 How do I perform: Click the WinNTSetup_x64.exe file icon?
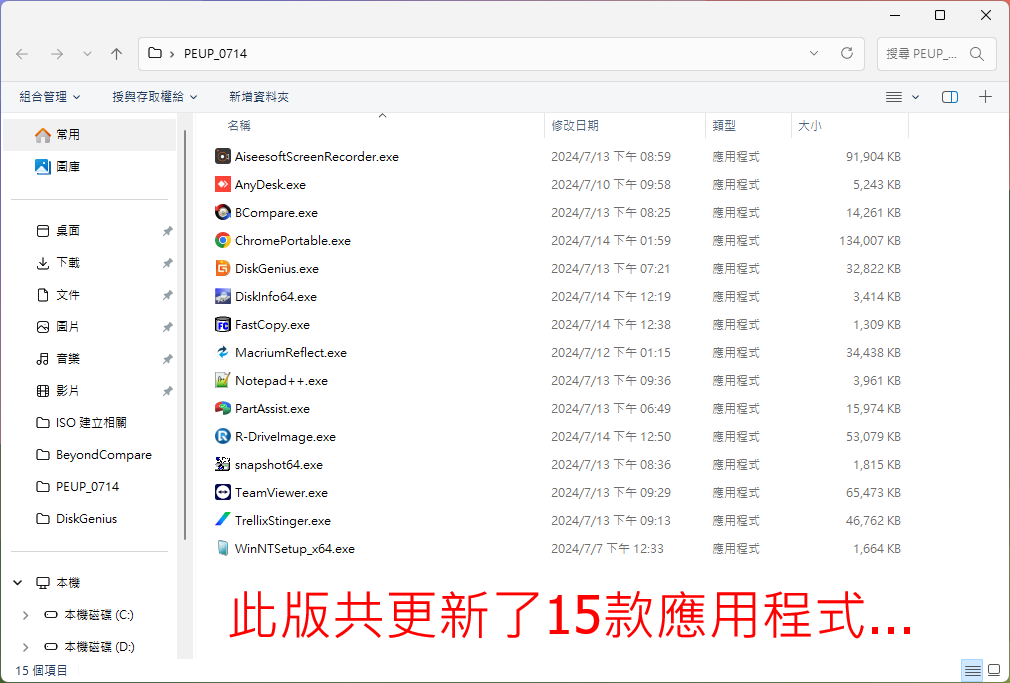point(222,549)
